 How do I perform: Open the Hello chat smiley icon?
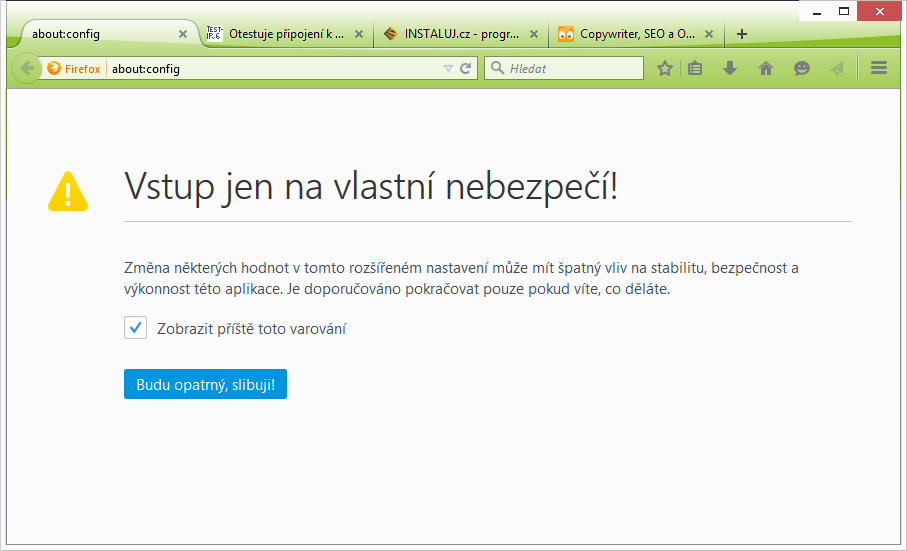point(802,68)
